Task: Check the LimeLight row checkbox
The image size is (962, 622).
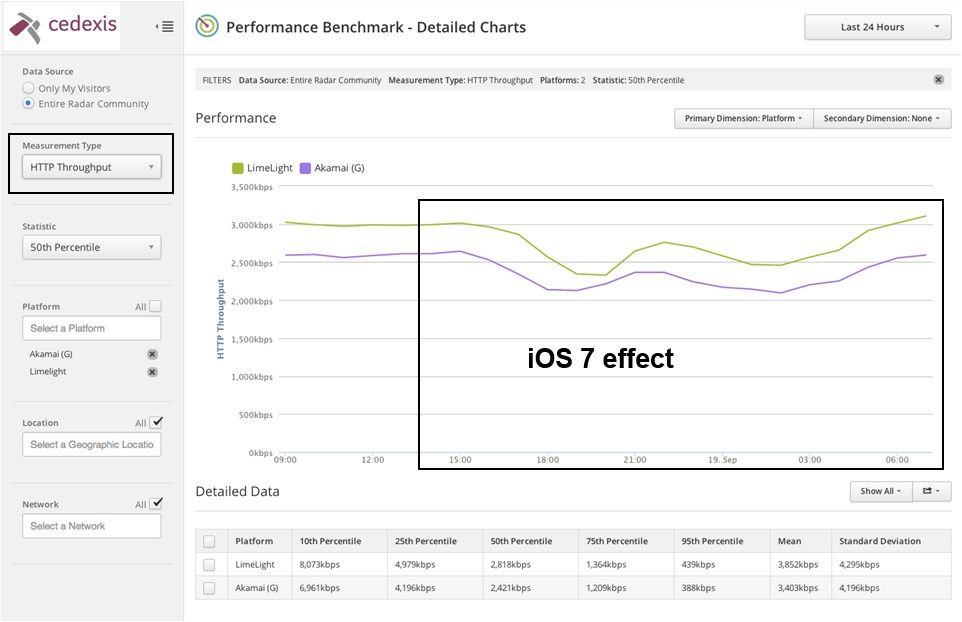Action: coord(209,565)
